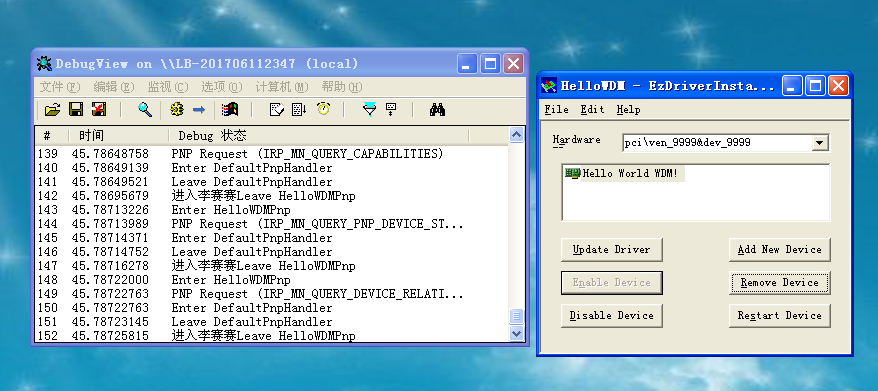
Task: Click the Restart Device button
Action: [x=779, y=316]
